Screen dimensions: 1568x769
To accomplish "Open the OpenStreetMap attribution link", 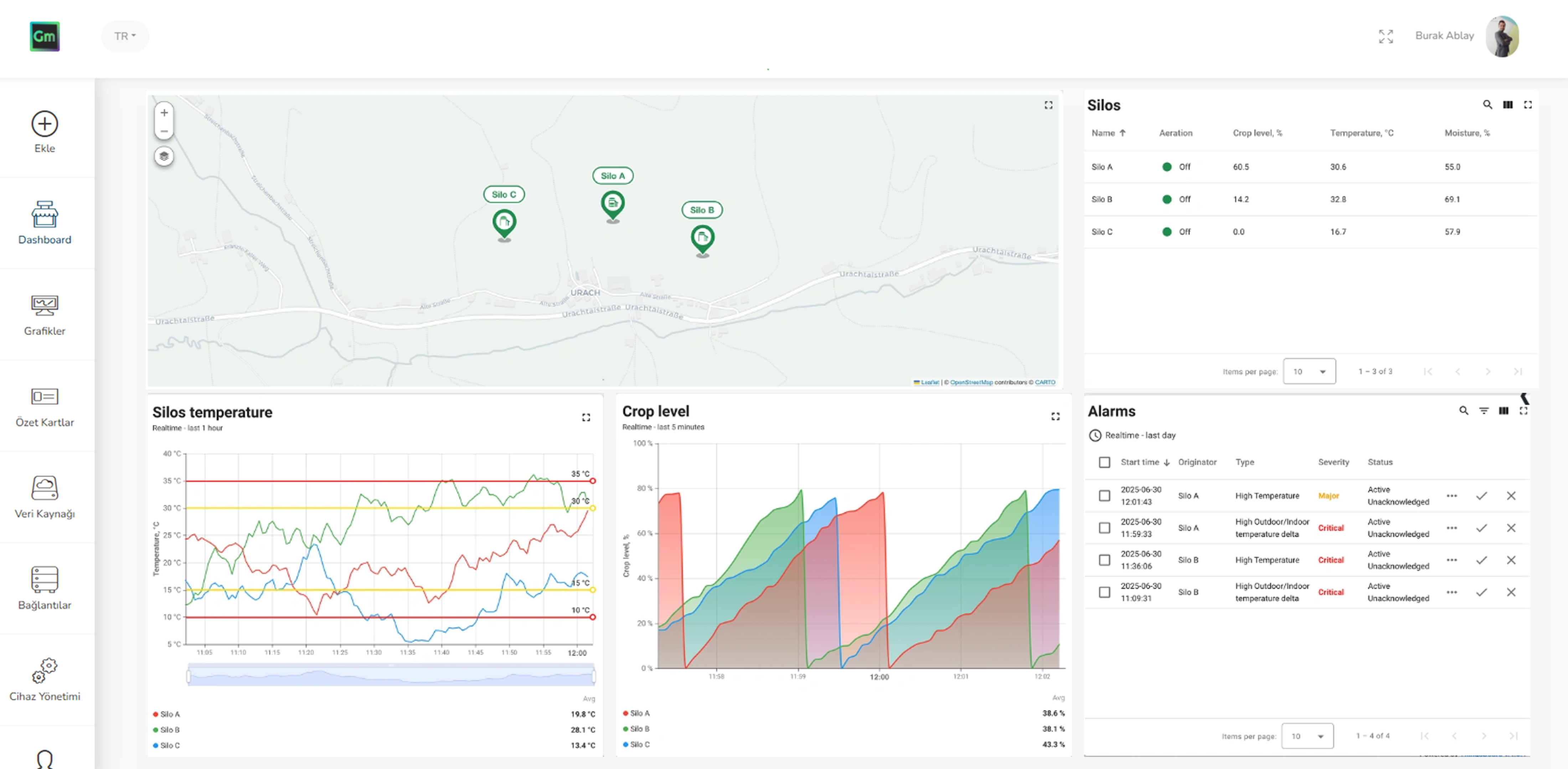I will 971,383.
